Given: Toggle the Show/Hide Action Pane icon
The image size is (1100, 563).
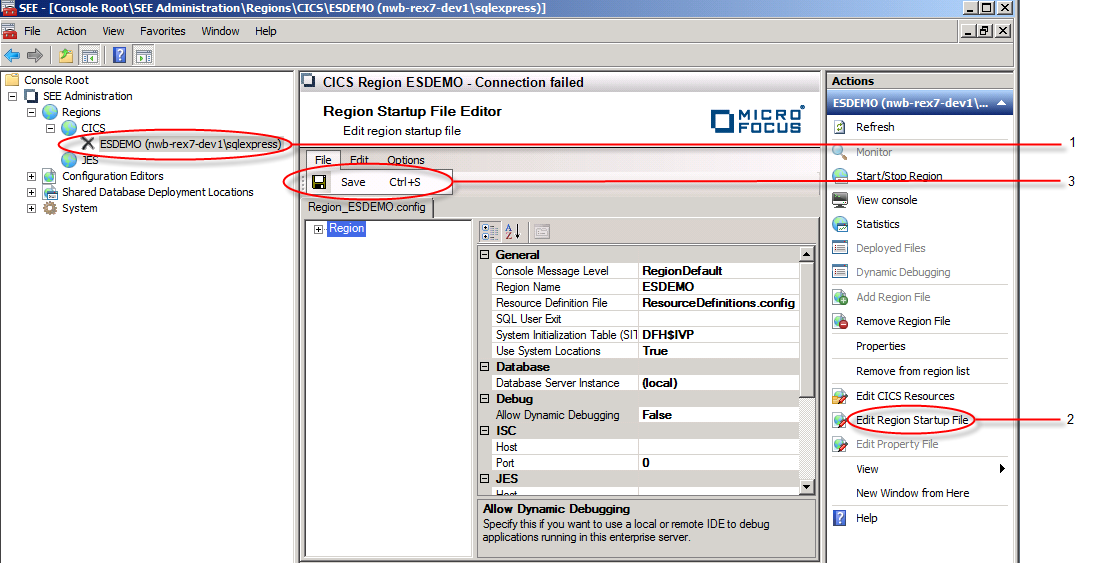Looking at the screenshot, I should pos(143,55).
